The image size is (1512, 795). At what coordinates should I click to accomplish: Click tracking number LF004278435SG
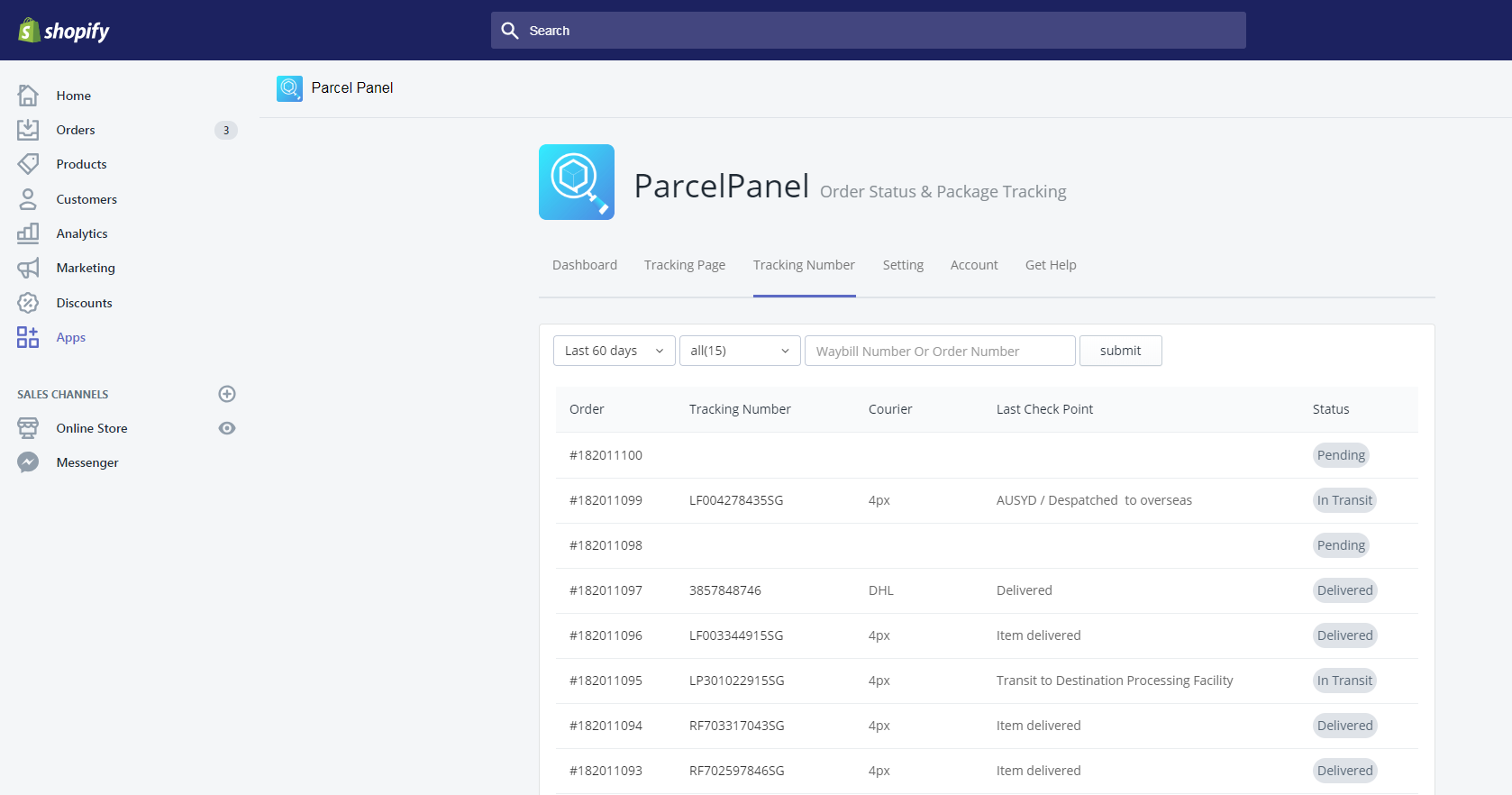[736, 500]
